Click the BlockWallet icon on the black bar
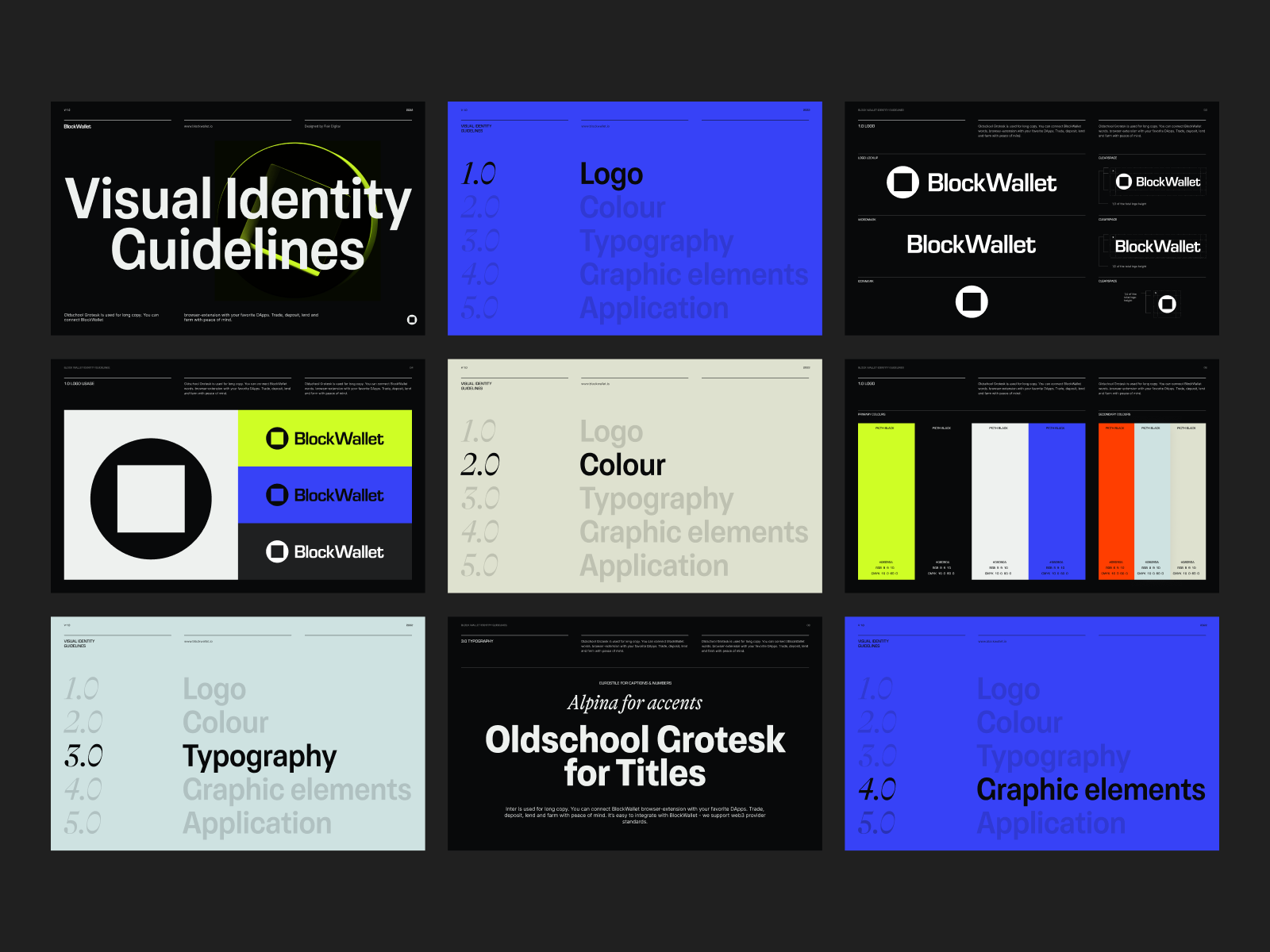The height and width of the screenshot is (952, 1270). click(x=277, y=551)
